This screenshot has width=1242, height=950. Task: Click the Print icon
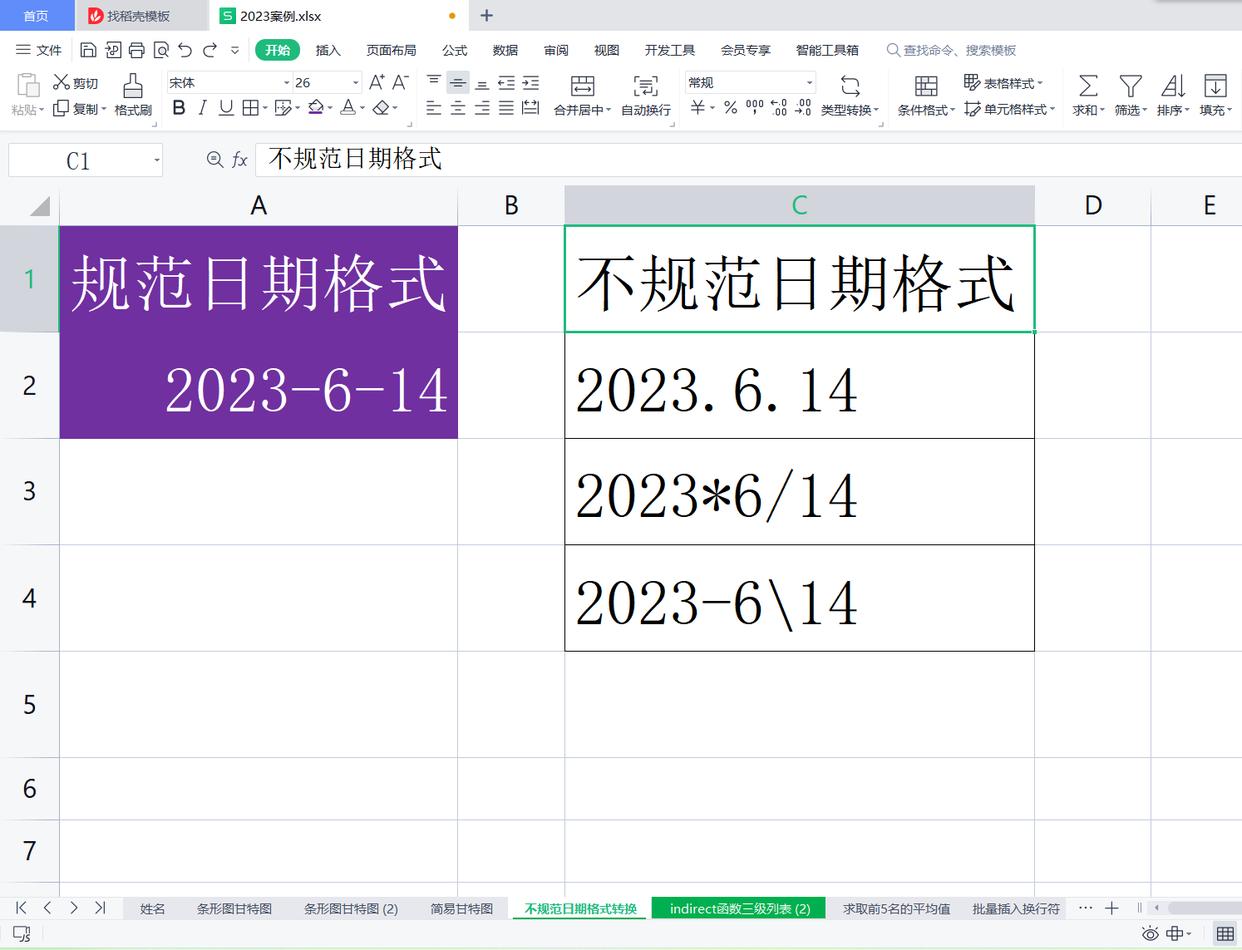pos(137,50)
